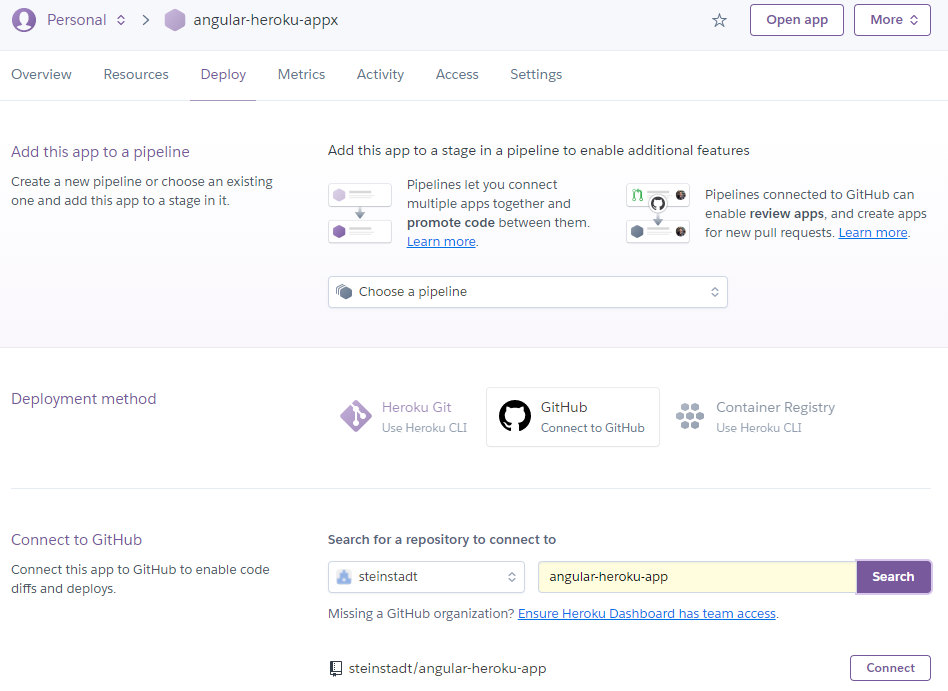Click the angular-heroku-appx hexagon app icon
The height and width of the screenshot is (691, 948).
tap(175, 20)
